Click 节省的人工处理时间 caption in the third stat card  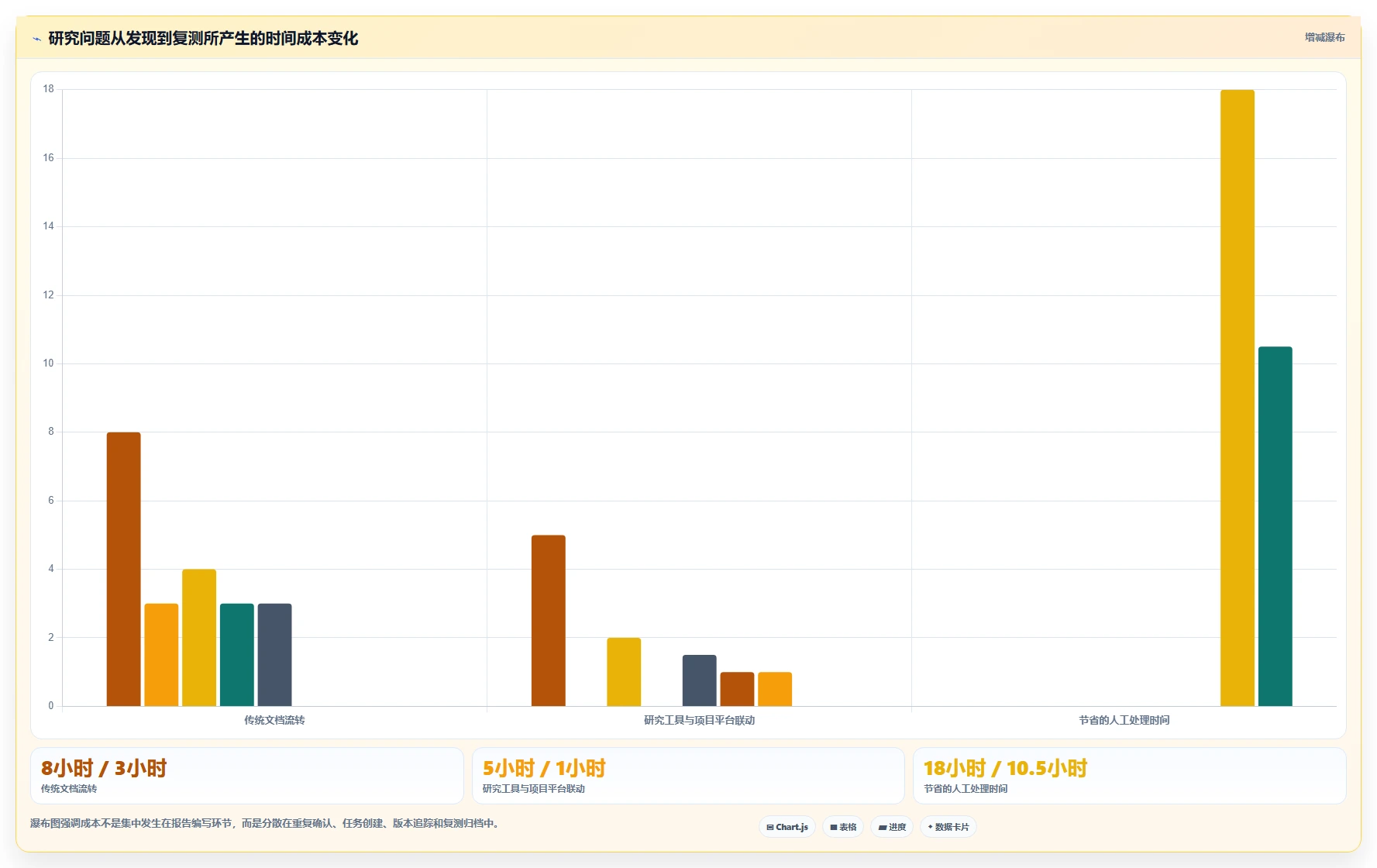966,789
